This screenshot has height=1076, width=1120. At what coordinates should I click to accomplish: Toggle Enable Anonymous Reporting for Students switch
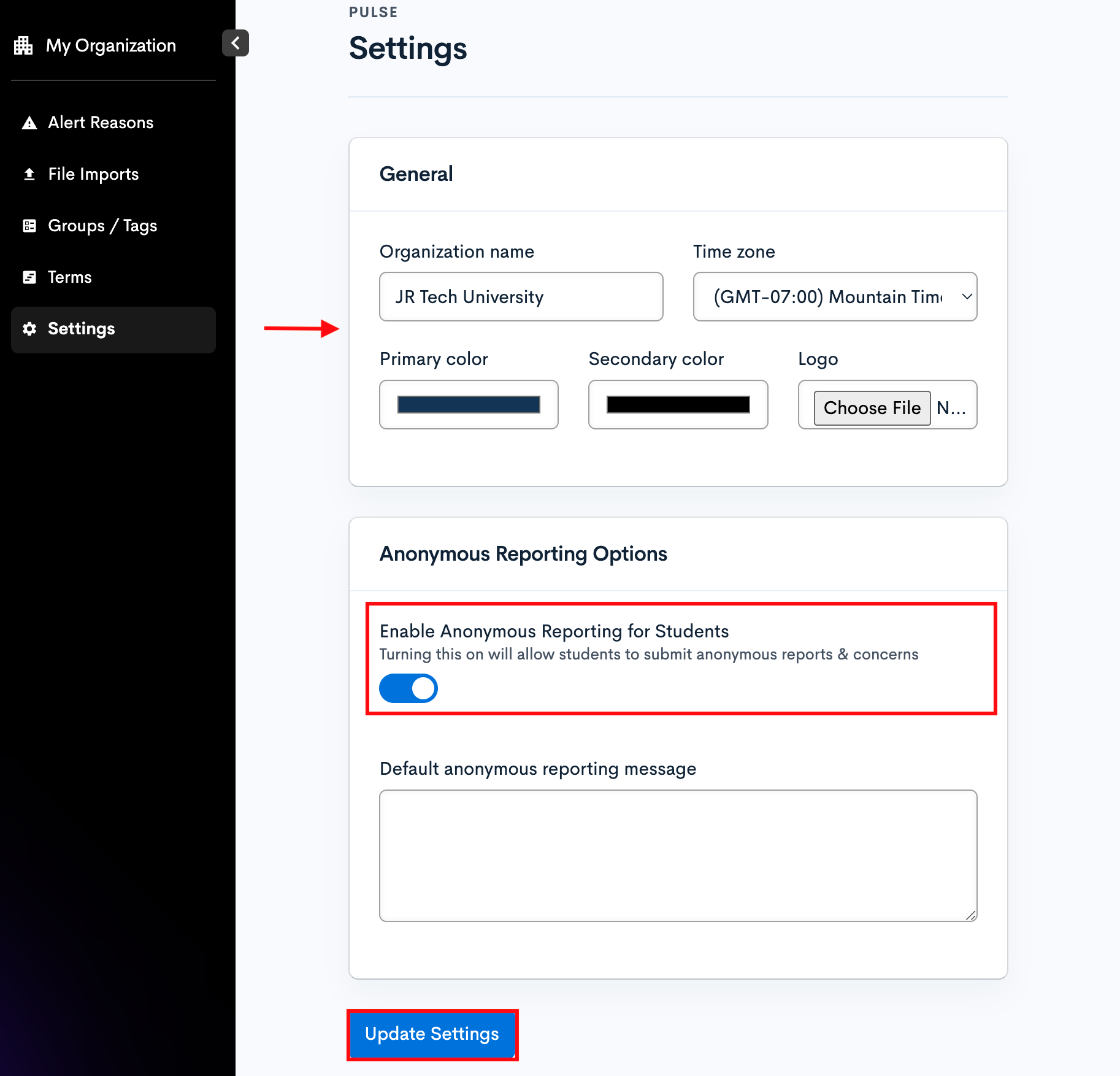[x=408, y=688]
